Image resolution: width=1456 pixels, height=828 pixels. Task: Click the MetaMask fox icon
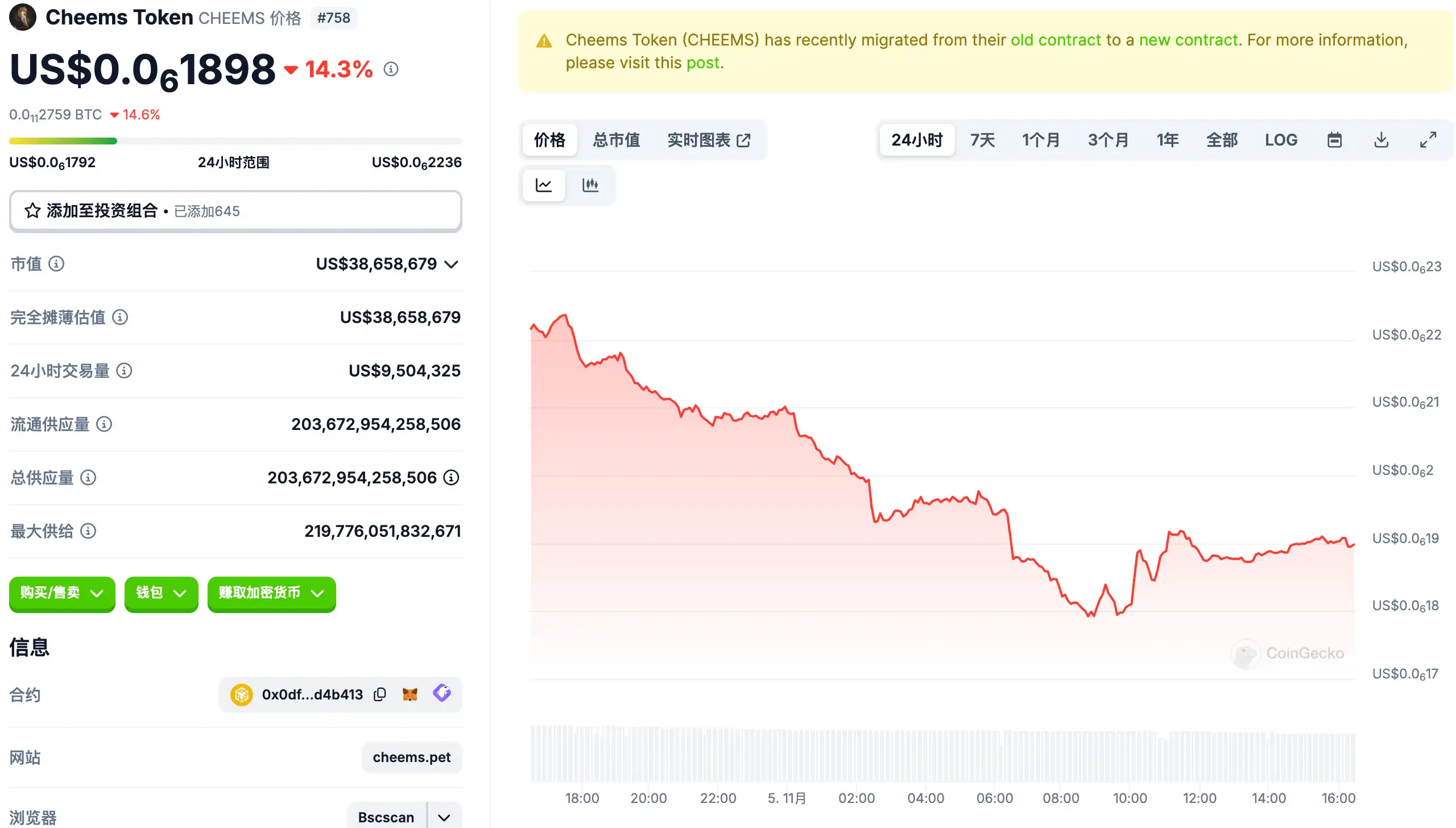point(410,694)
